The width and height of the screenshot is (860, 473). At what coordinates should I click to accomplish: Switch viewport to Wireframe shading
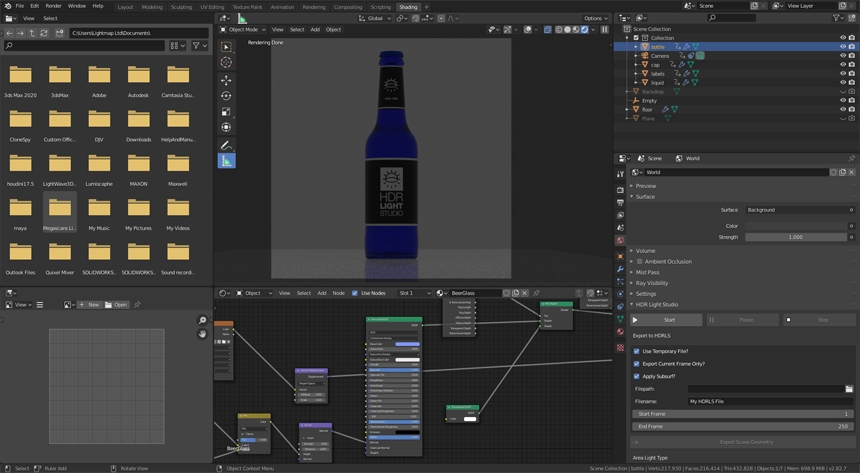click(x=559, y=30)
